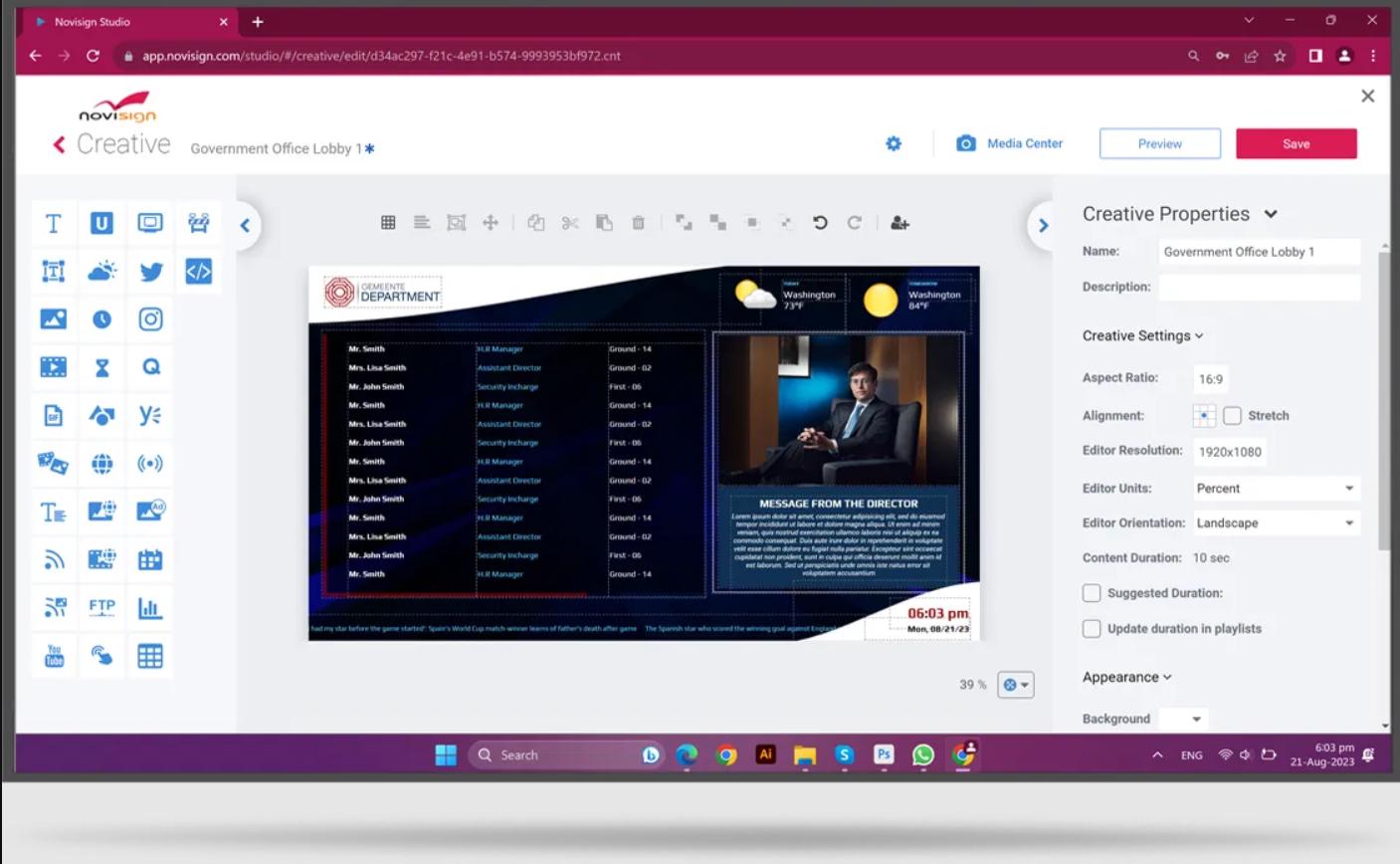Open the Editor Units dropdown
The width and height of the screenshot is (1400, 864).
pos(1275,489)
